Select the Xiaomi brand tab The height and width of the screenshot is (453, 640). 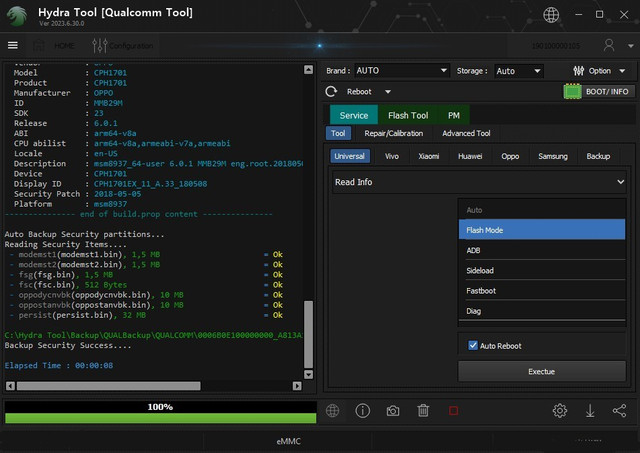[429, 156]
